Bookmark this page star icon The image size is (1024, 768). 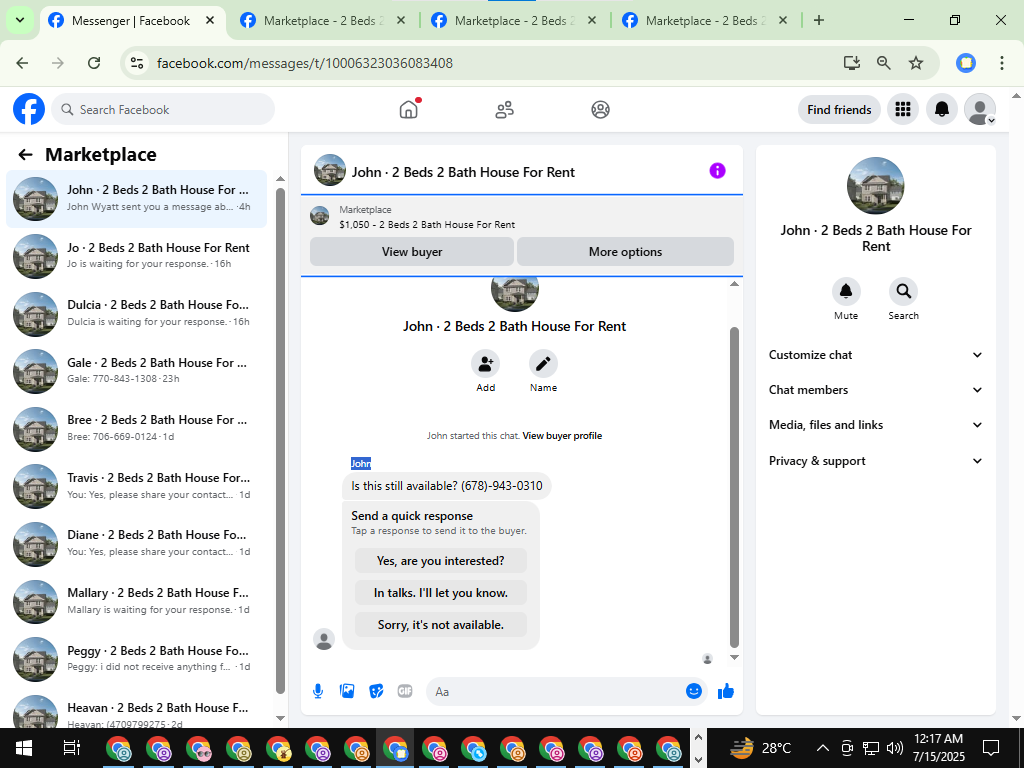[x=916, y=63]
